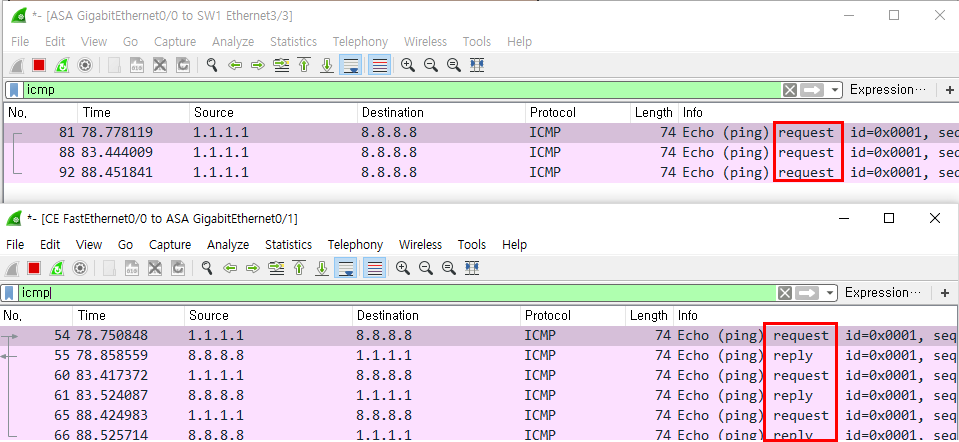Click icmp filter field in ASA-to-SW1 window
Screen dimensions: 959x442
(402, 90)
